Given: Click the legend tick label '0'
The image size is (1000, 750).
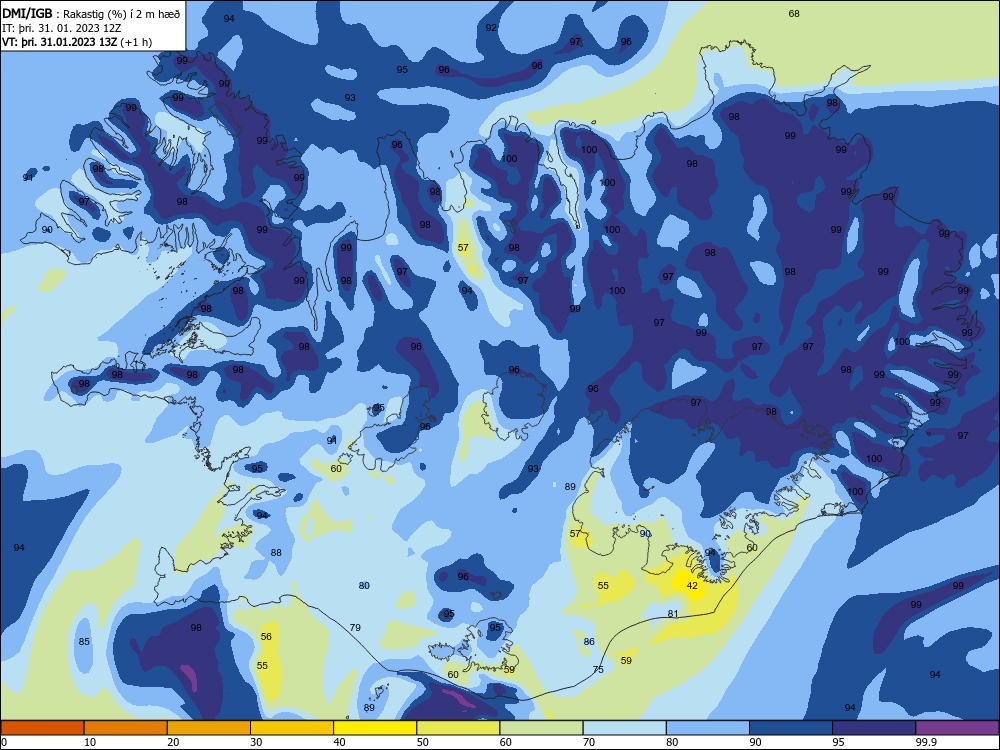Looking at the screenshot, I should click(x=4, y=742).
